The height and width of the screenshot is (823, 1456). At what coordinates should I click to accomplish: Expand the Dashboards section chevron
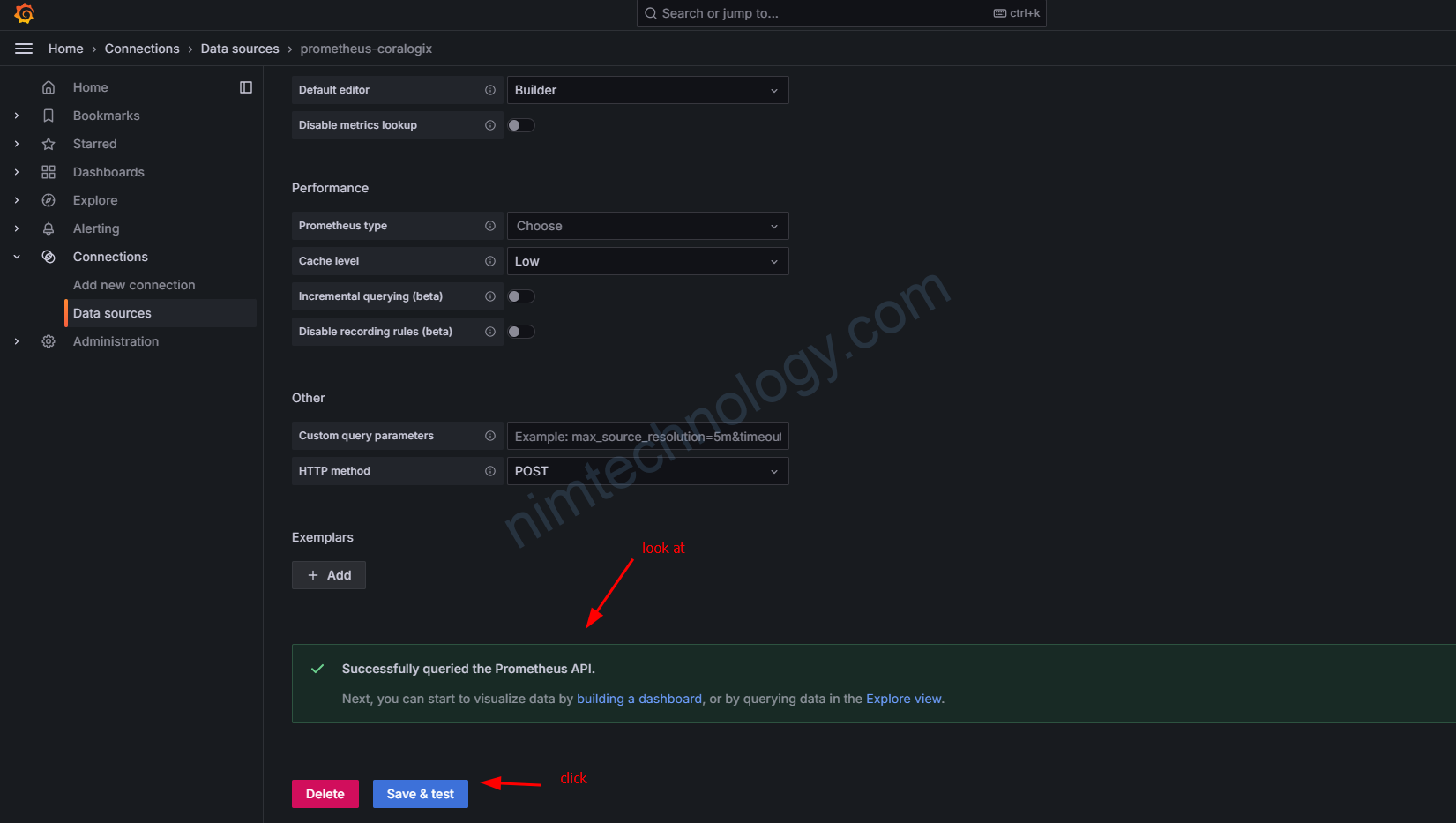tap(17, 172)
